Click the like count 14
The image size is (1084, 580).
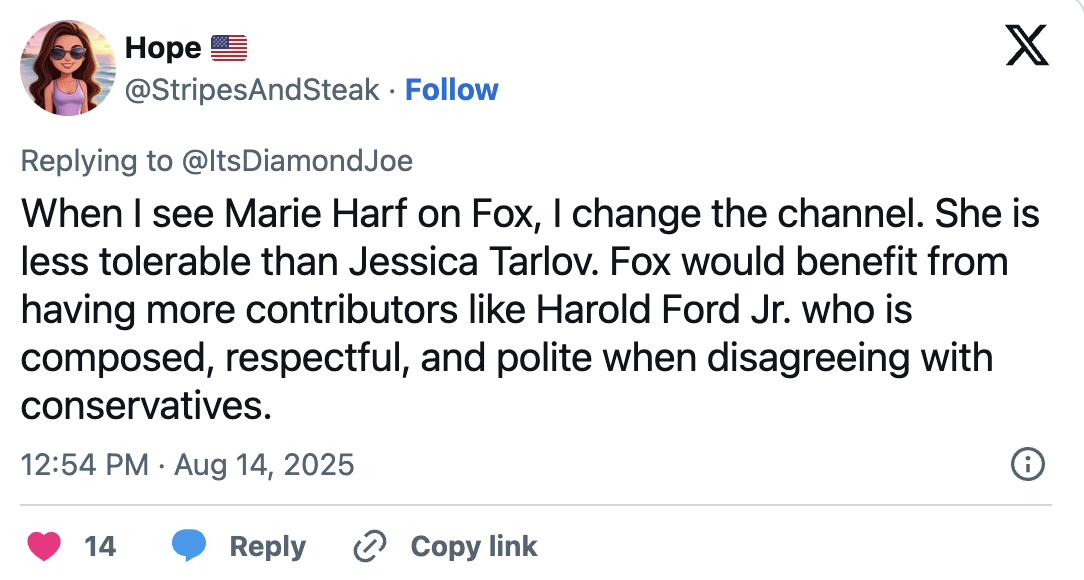pyautogui.click(x=100, y=546)
